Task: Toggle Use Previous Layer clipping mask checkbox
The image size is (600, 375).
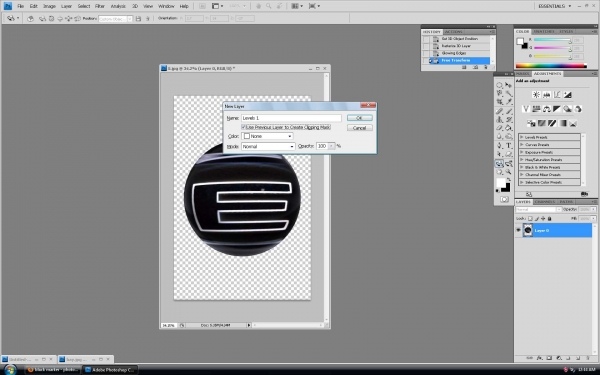Action: 243,127
